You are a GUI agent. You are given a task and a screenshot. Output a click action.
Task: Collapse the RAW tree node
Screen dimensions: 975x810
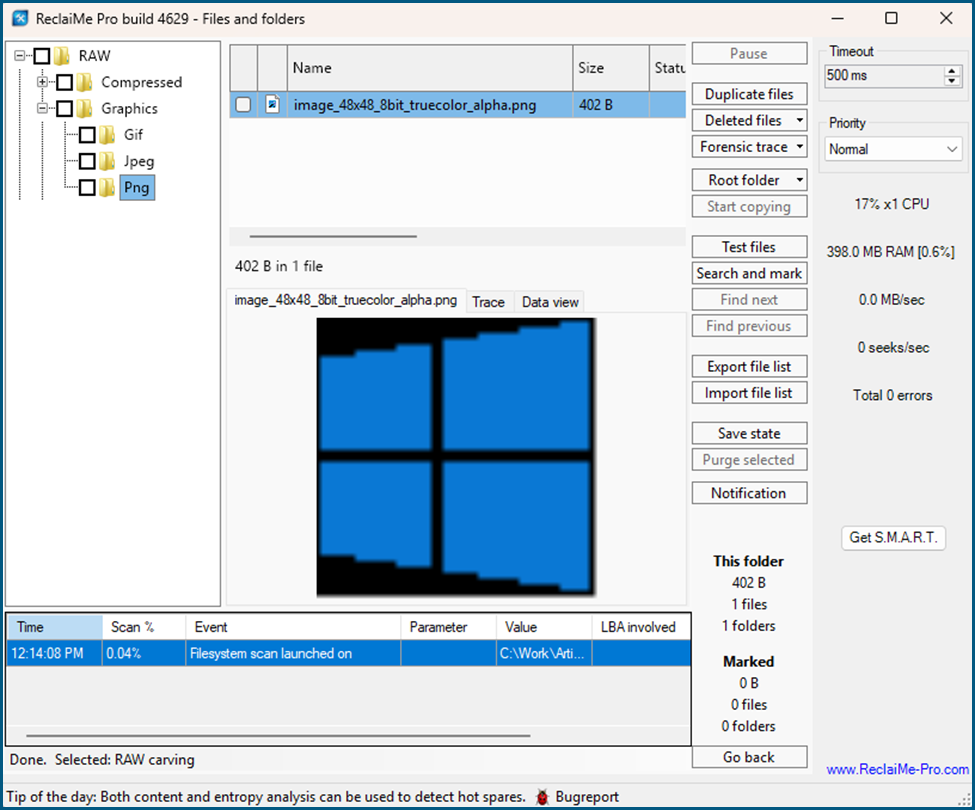(19, 56)
